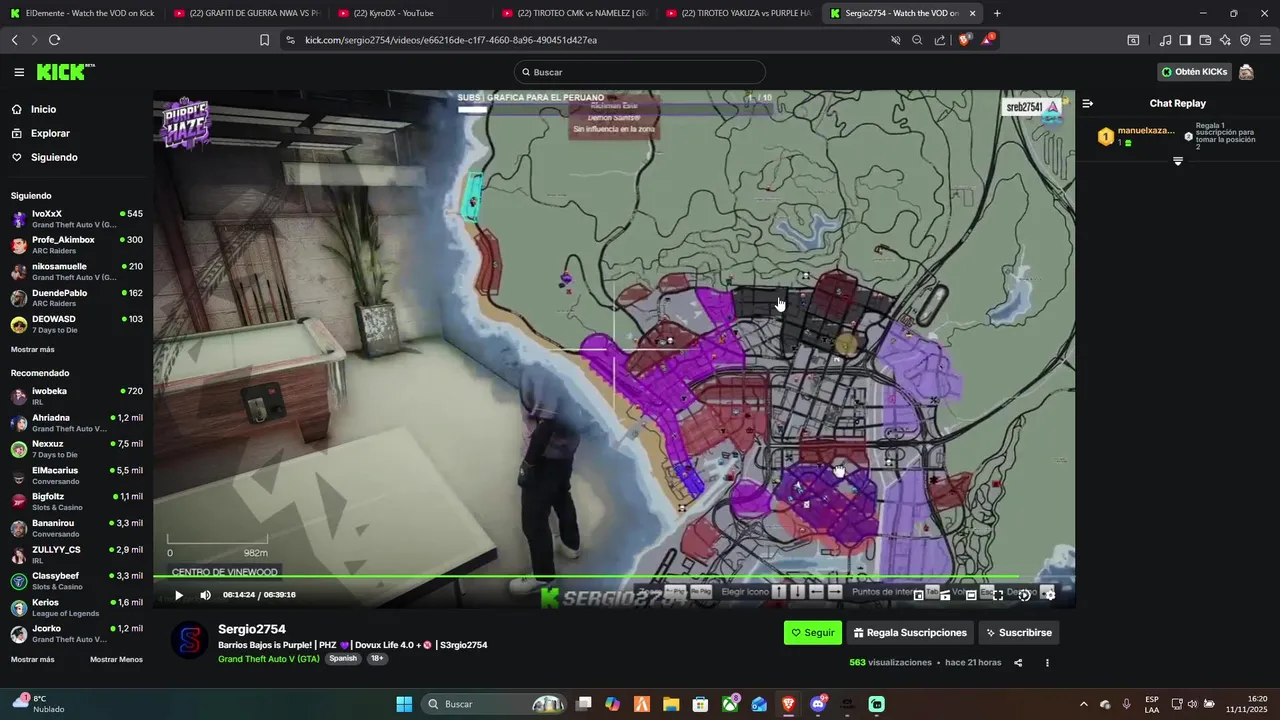The height and width of the screenshot is (720, 1280).
Task: Follow Sergio2754 with the Seguir button
Action: [813, 633]
